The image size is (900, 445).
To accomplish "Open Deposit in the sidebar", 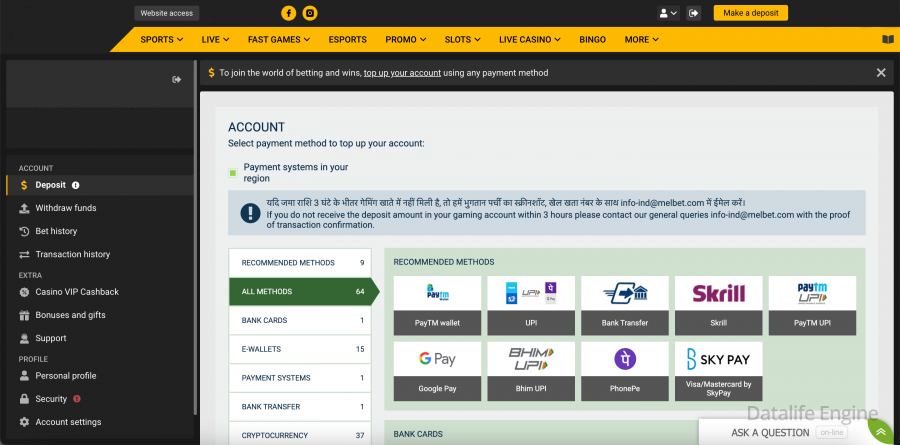I will click(100, 185).
